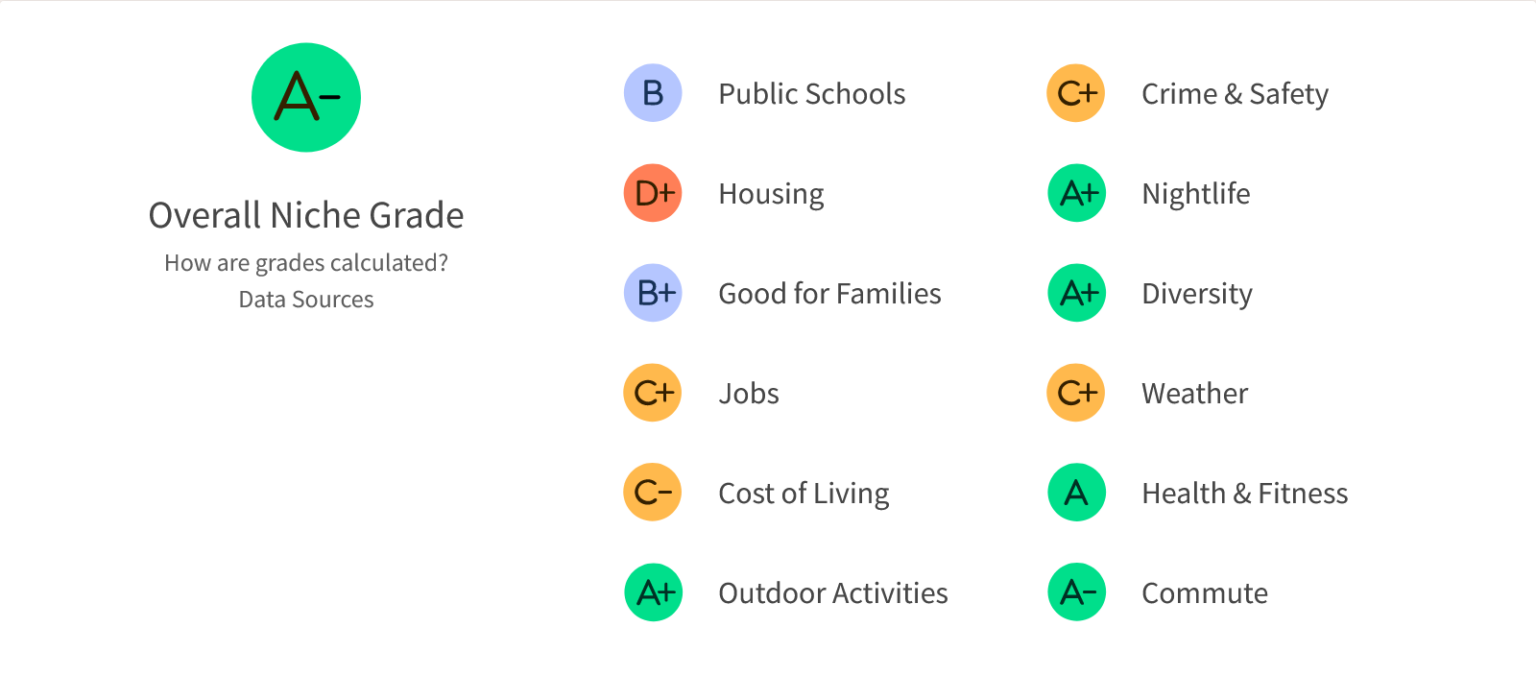Open the How are grades calculated page

pyautogui.click(x=306, y=262)
